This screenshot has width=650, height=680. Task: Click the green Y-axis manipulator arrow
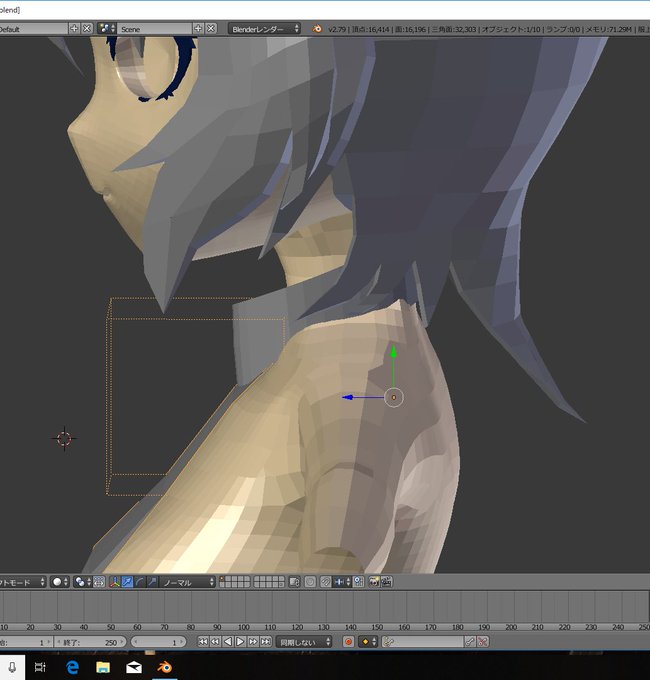[393, 351]
